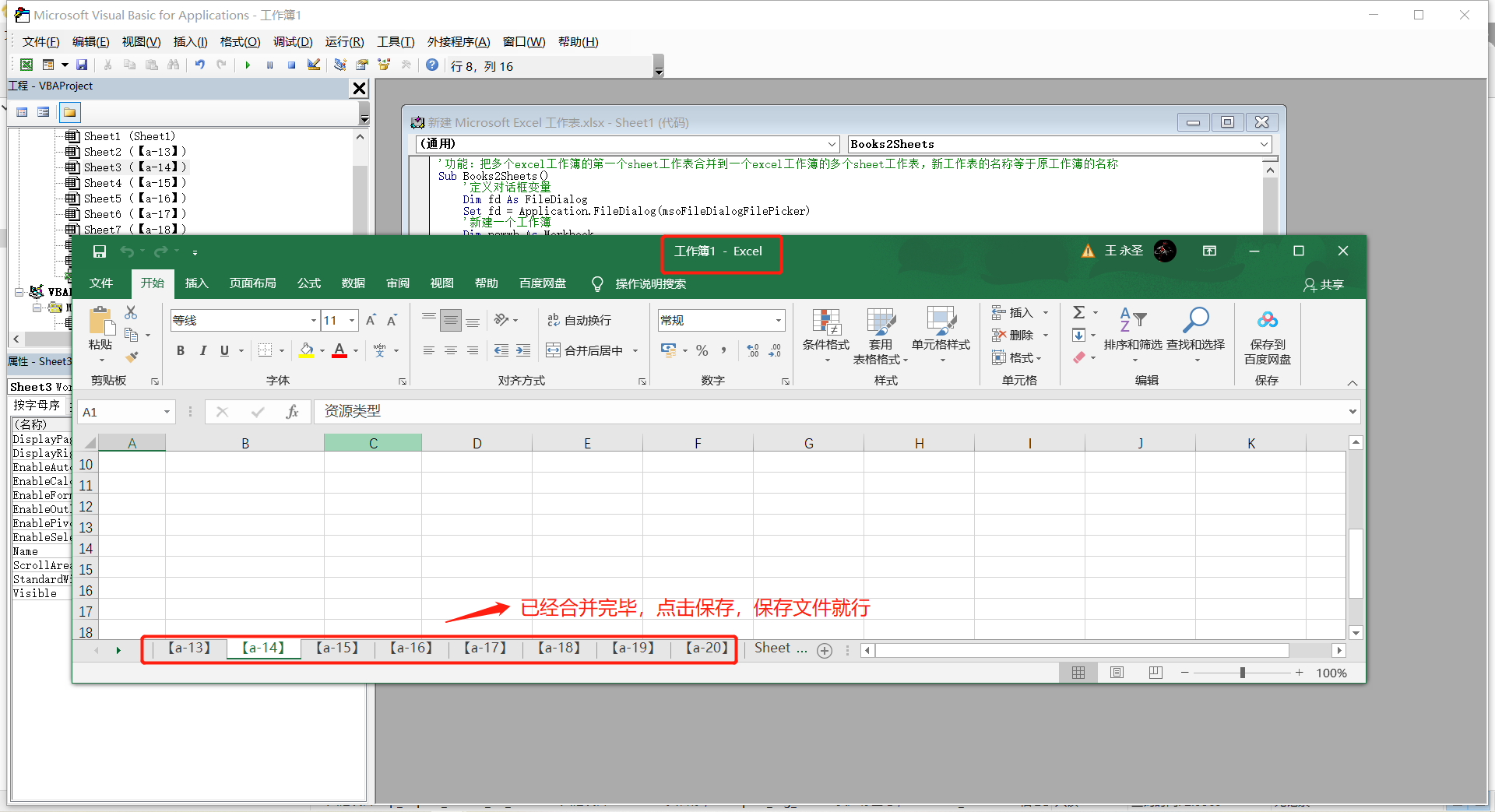Open Conditional Formatting in Excel ribbon
This screenshot has width=1495, height=812.
point(826,336)
